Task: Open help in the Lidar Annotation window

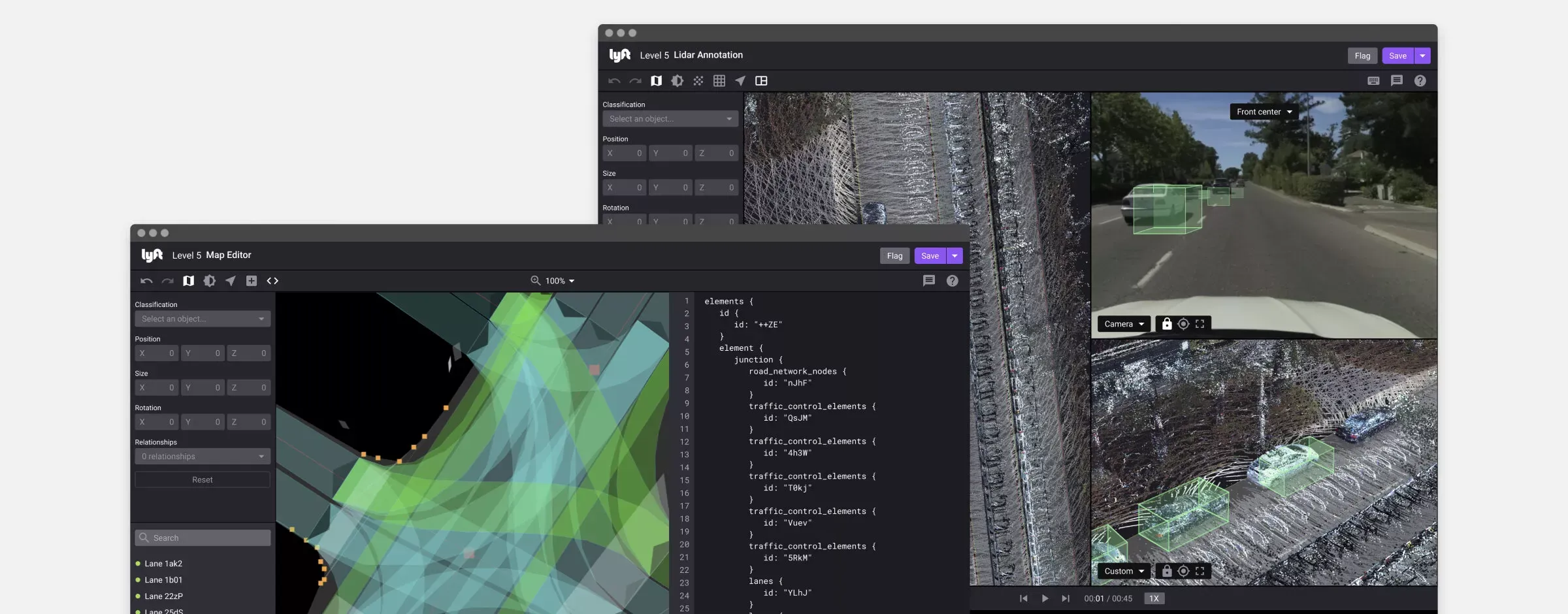Action: [1420, 81]
